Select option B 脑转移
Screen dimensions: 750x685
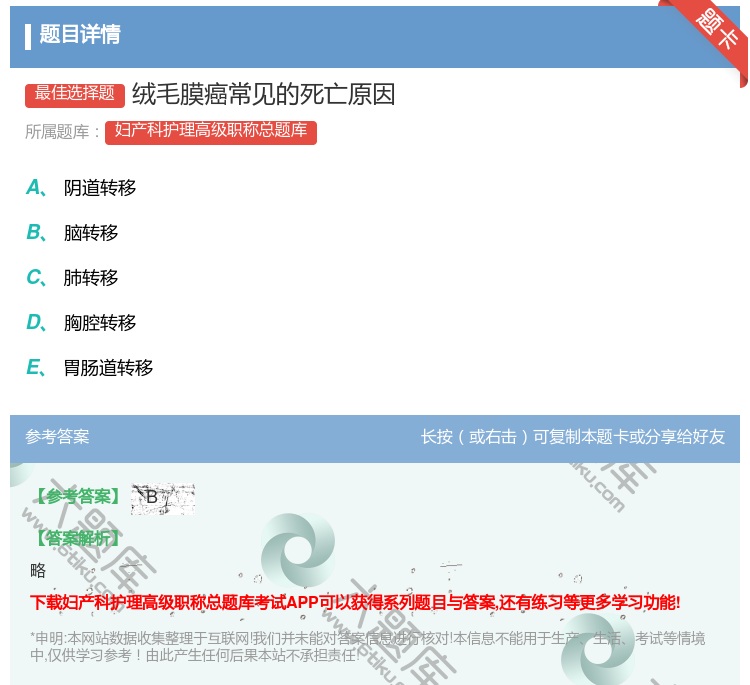tap(72, 232)
